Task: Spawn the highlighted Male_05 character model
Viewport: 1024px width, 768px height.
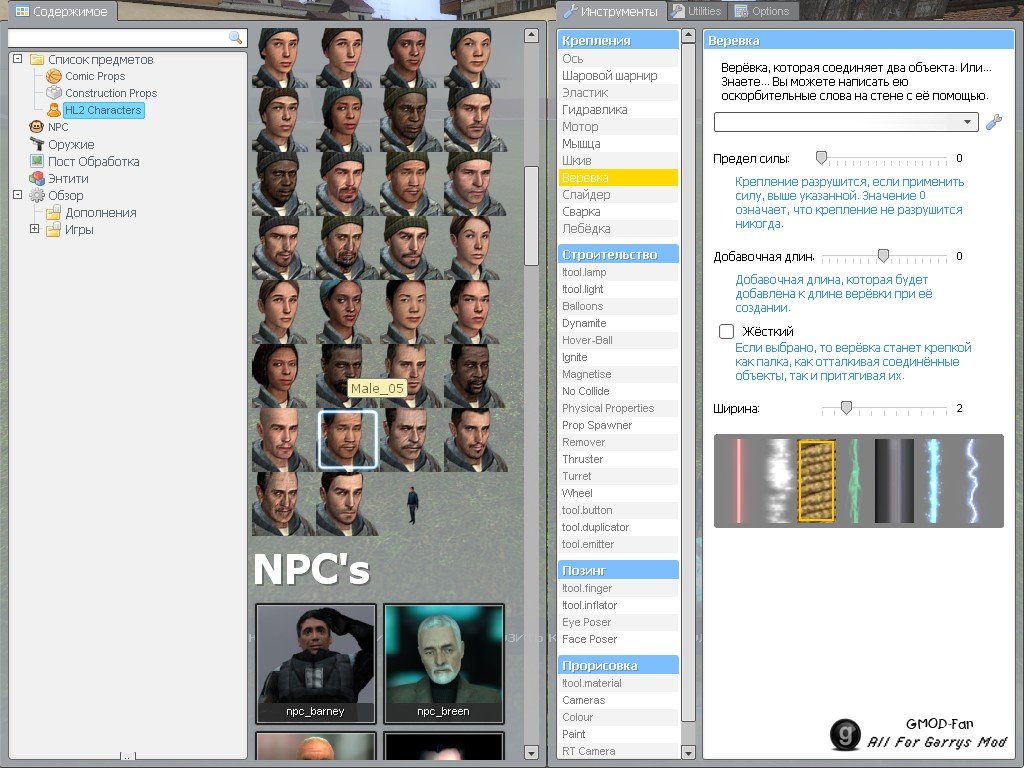Action: [347, 440]
